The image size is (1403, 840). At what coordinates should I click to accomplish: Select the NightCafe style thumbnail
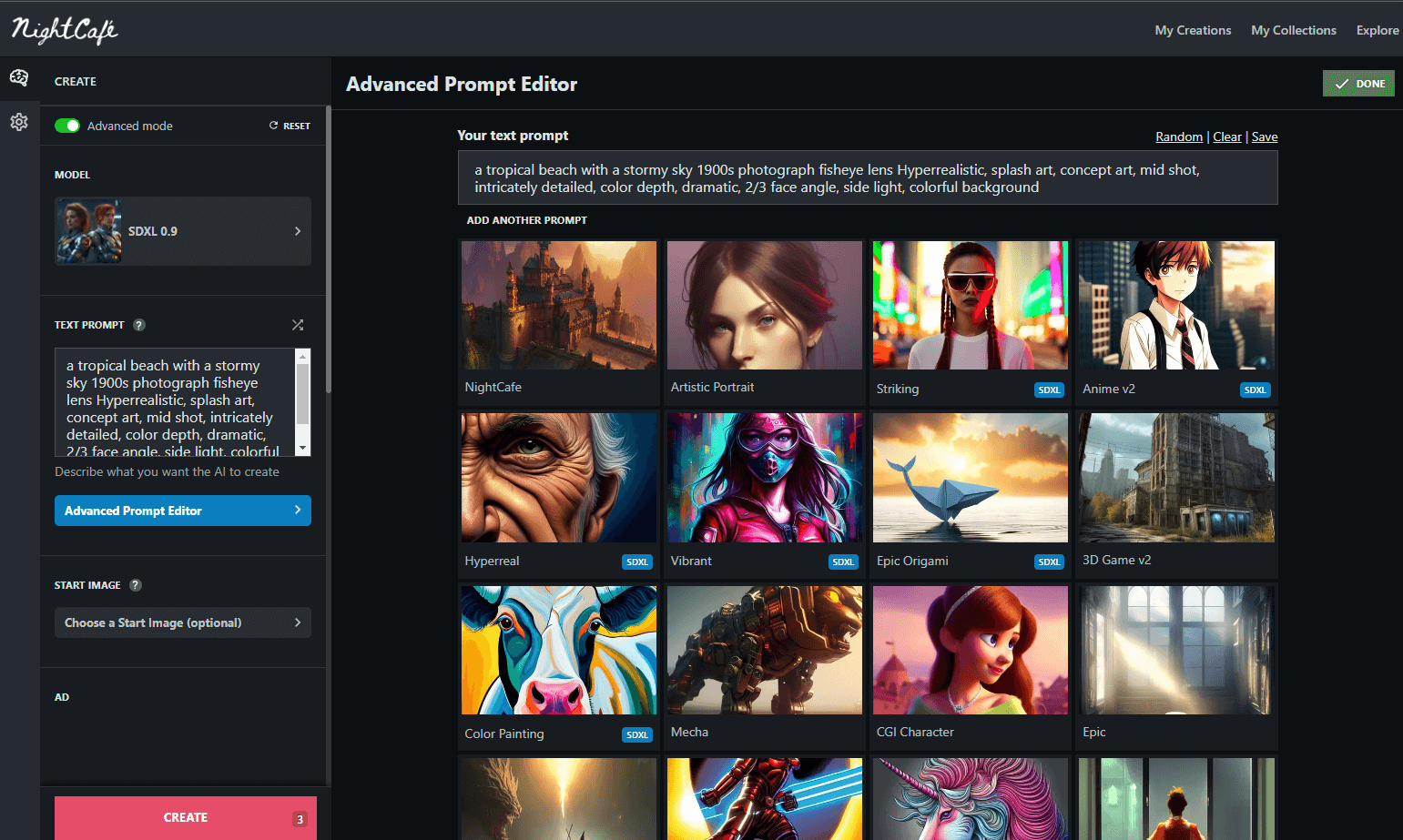pos(559,305)
